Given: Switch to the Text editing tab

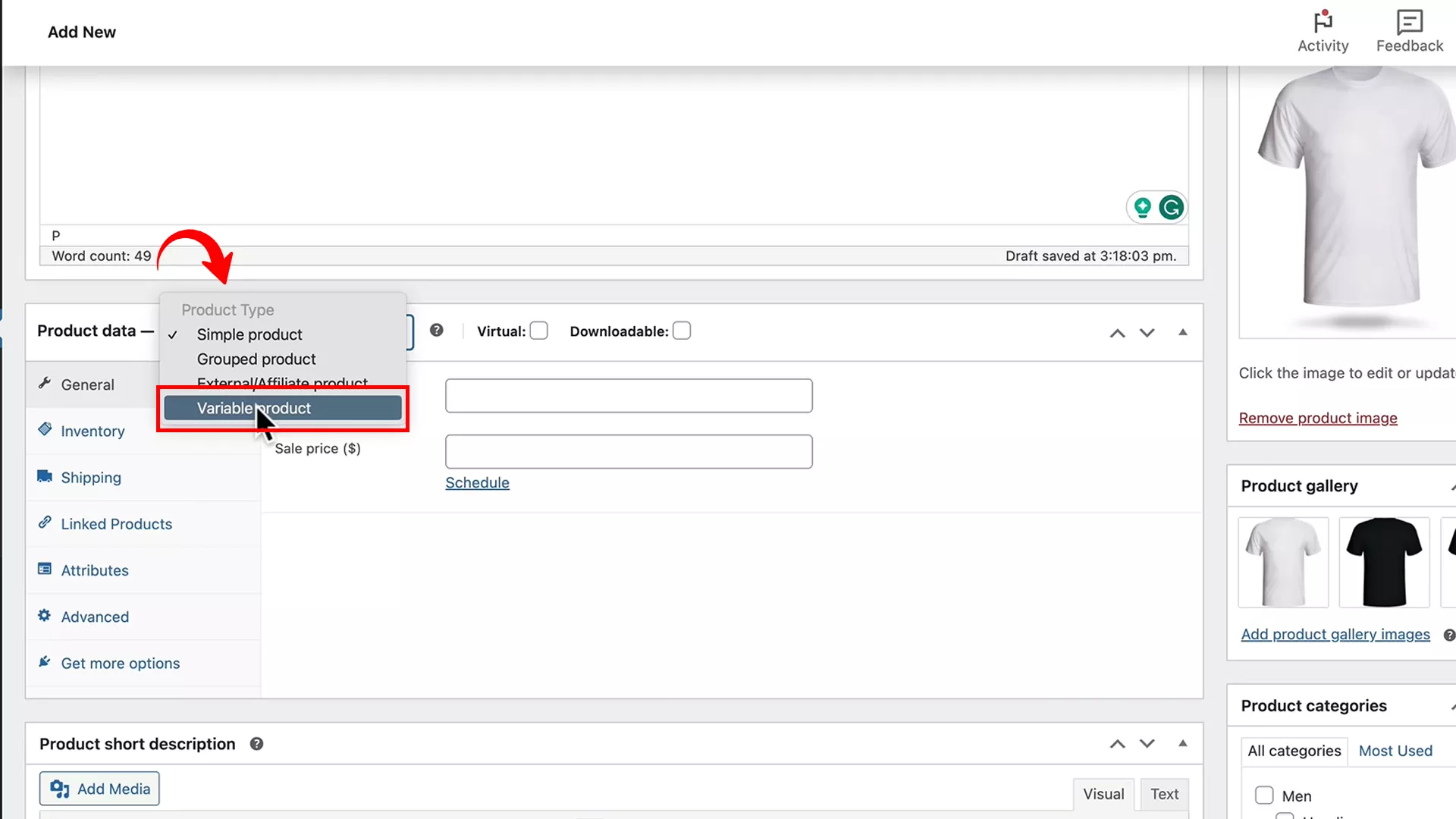Looking at the screenshot, I should (x=1165, y=794).
